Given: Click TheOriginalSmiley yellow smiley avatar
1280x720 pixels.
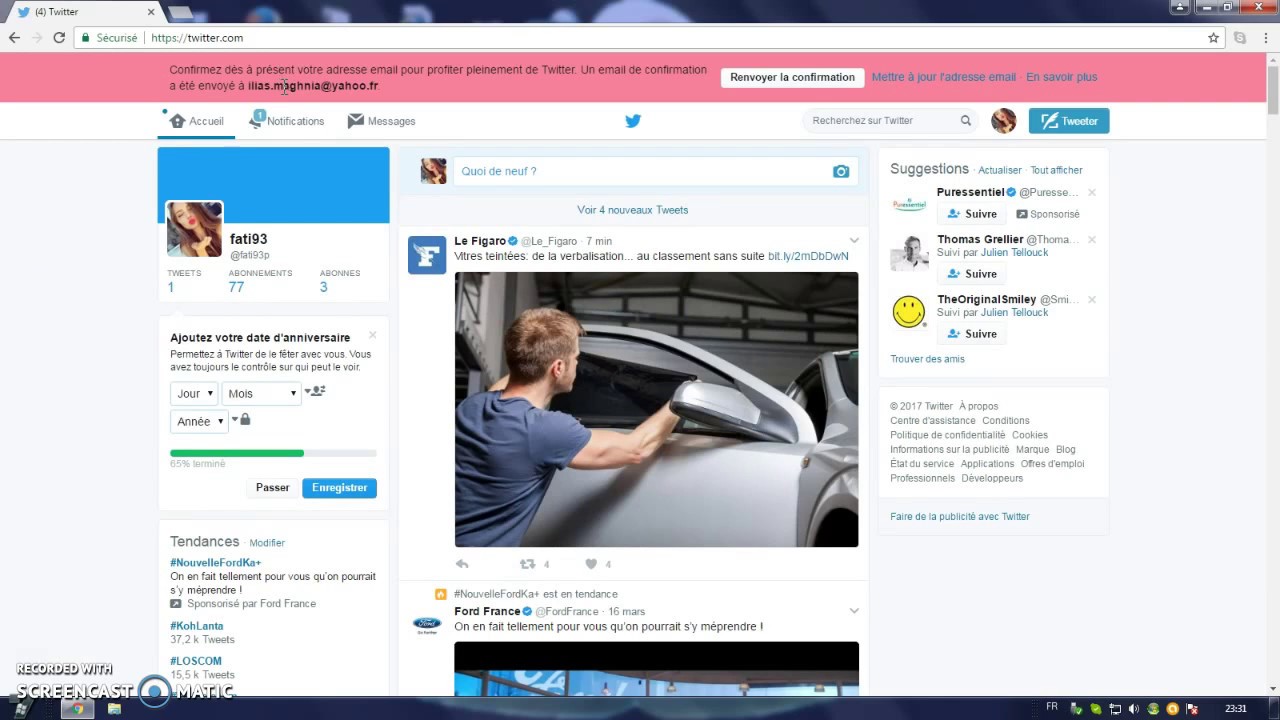Looking at the screenshot, I should (x=909, y=312).
